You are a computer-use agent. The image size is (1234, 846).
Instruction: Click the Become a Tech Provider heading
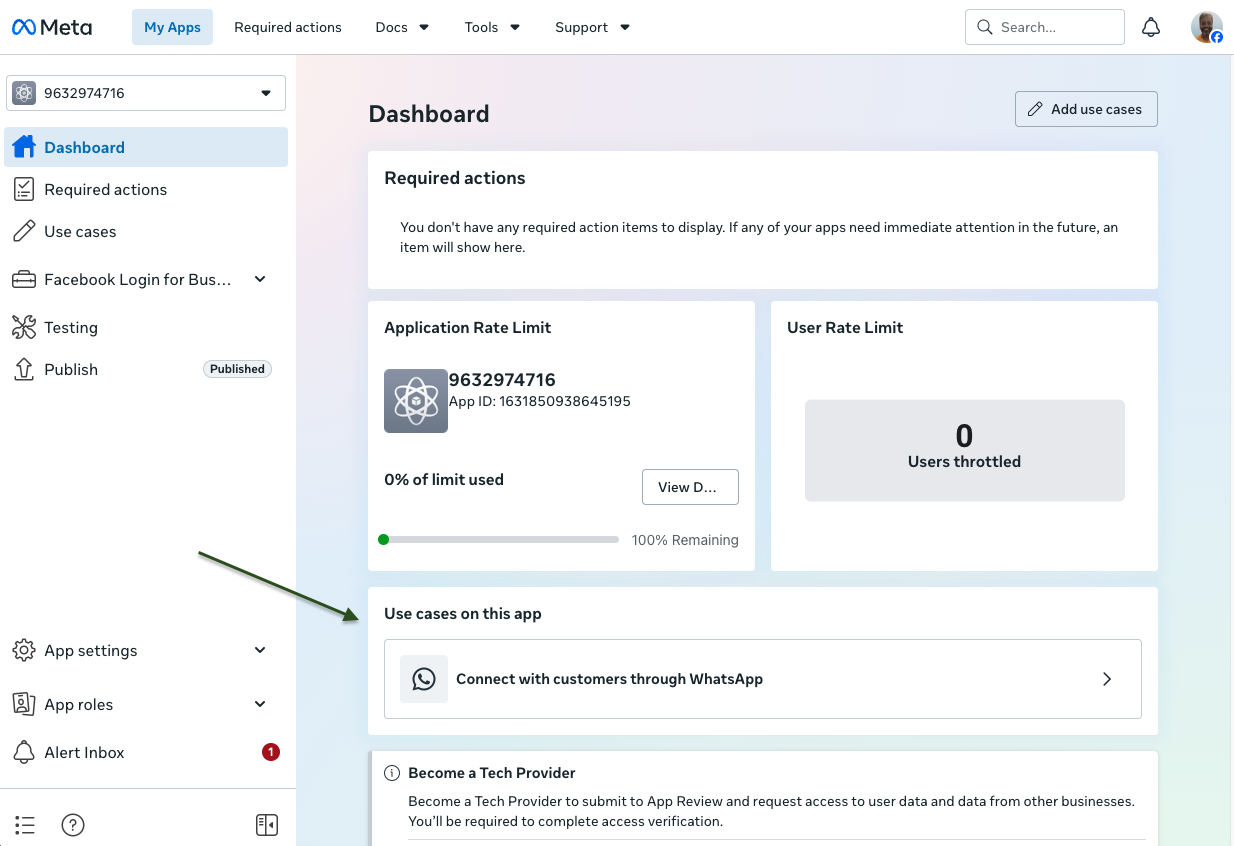coord(492,773)
